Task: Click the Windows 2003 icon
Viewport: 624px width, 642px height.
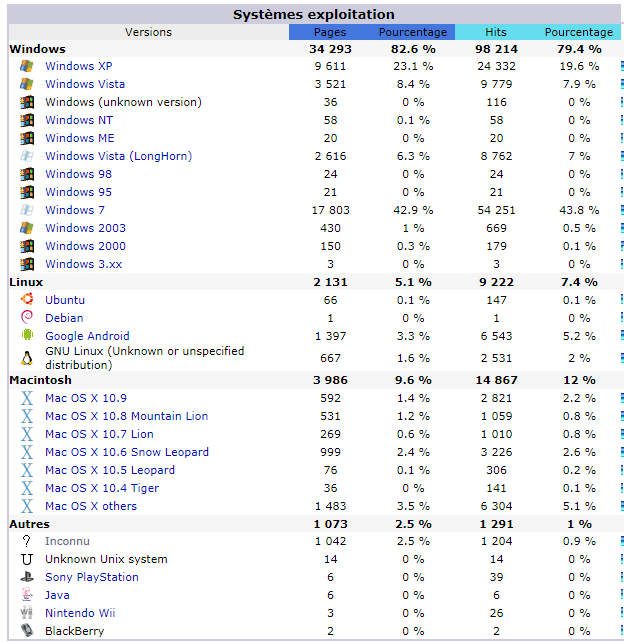Action: [27, 228]
